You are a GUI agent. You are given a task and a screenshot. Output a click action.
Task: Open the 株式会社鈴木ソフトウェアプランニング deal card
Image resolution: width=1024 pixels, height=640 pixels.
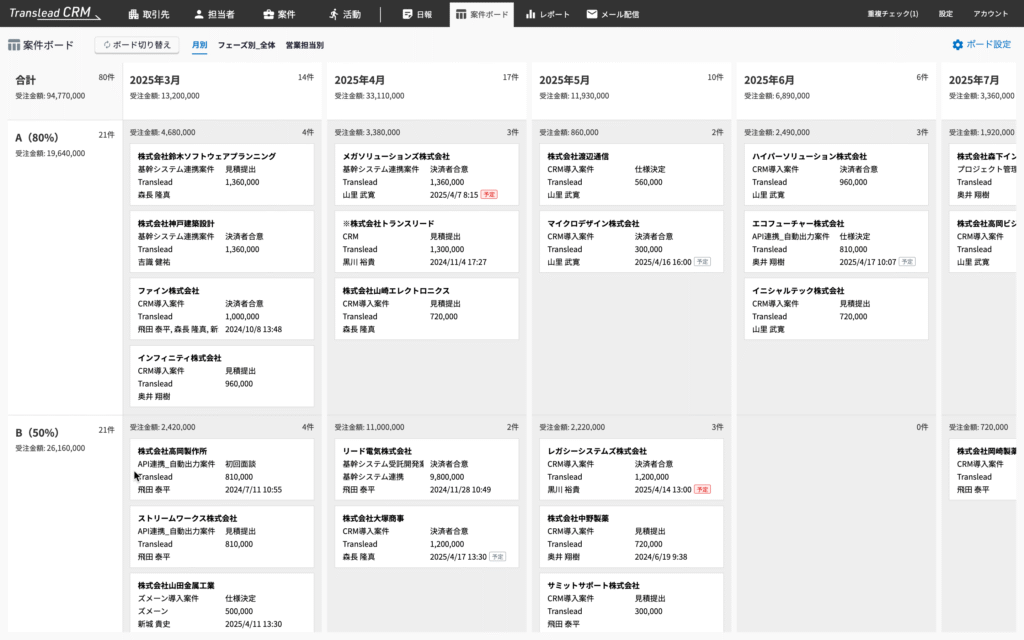pyautogui.click(x=221, y=176)
